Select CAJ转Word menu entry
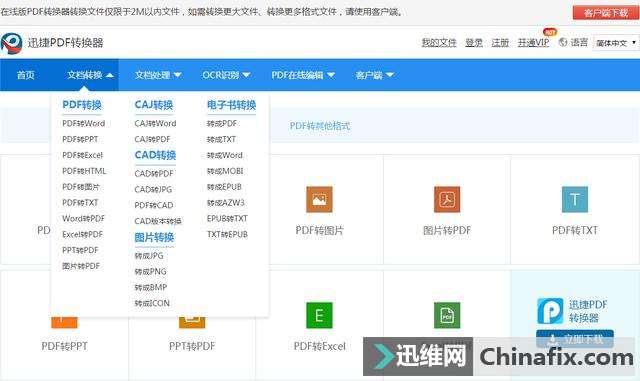 155,123
